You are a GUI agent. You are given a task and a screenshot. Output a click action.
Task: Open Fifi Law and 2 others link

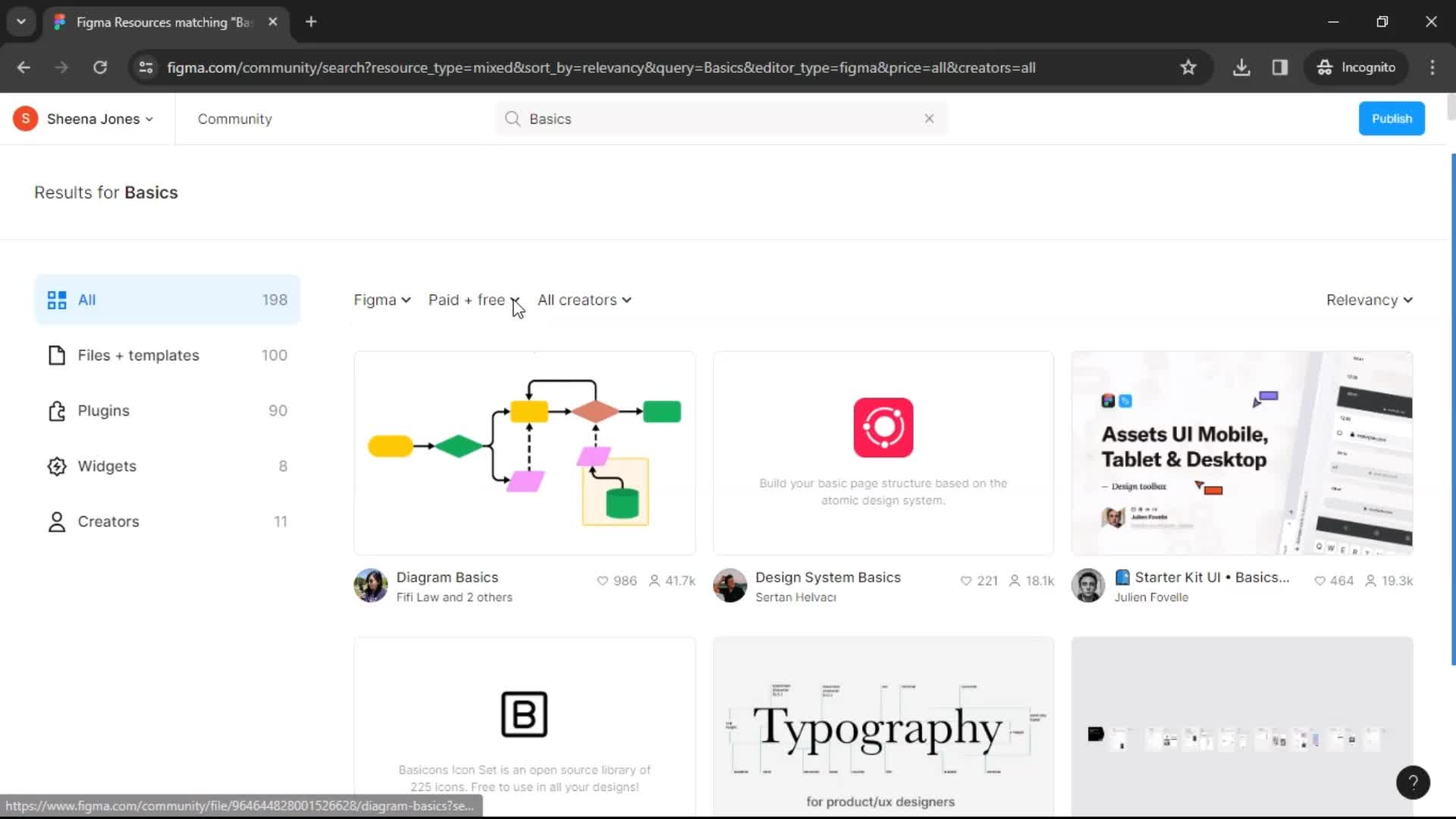pos(454,598)
